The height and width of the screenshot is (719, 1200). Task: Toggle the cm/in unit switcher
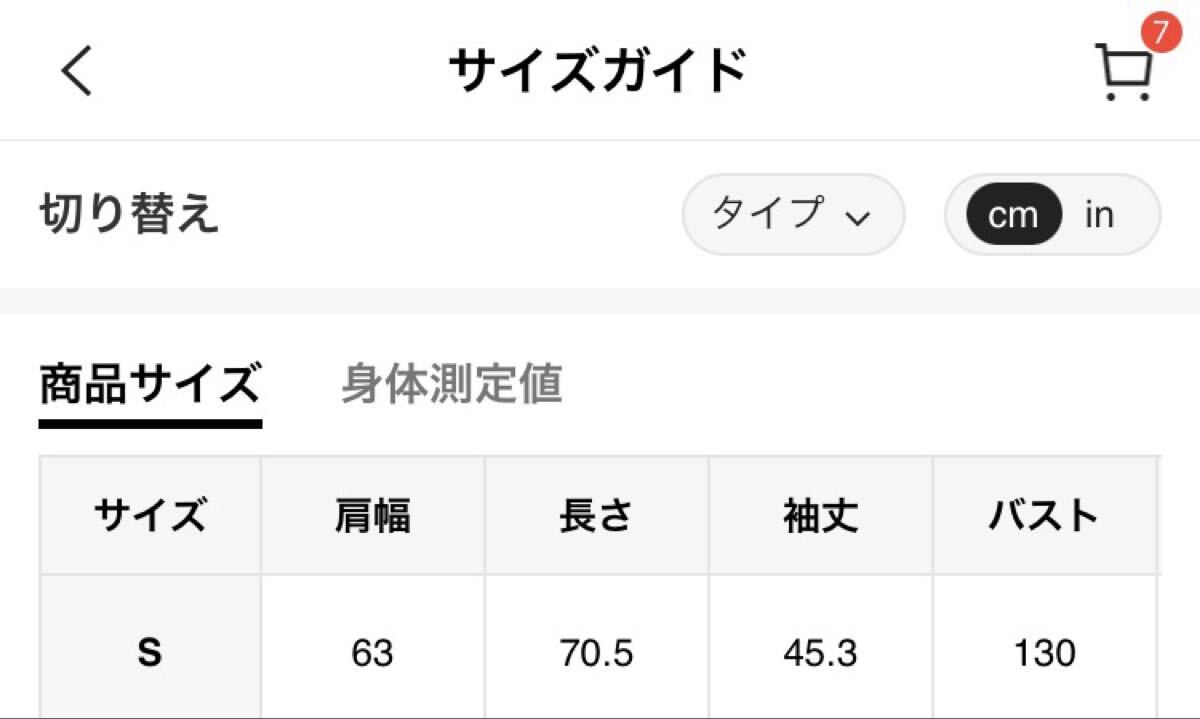pyautogui.click(x=1052, y=214)
